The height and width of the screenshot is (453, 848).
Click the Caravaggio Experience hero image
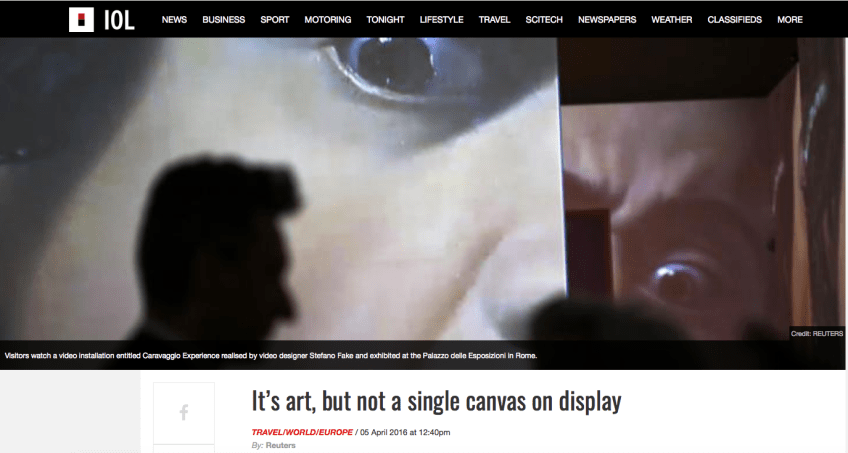point(424,190)
